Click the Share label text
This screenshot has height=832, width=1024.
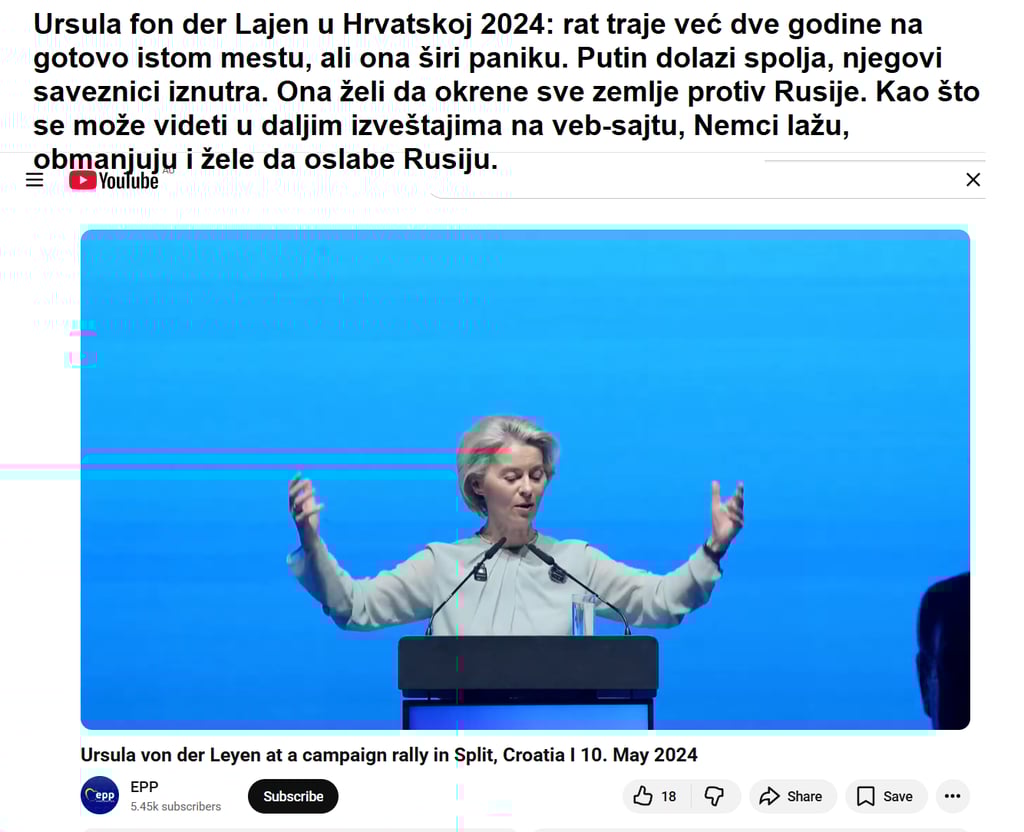click(805, 796)
